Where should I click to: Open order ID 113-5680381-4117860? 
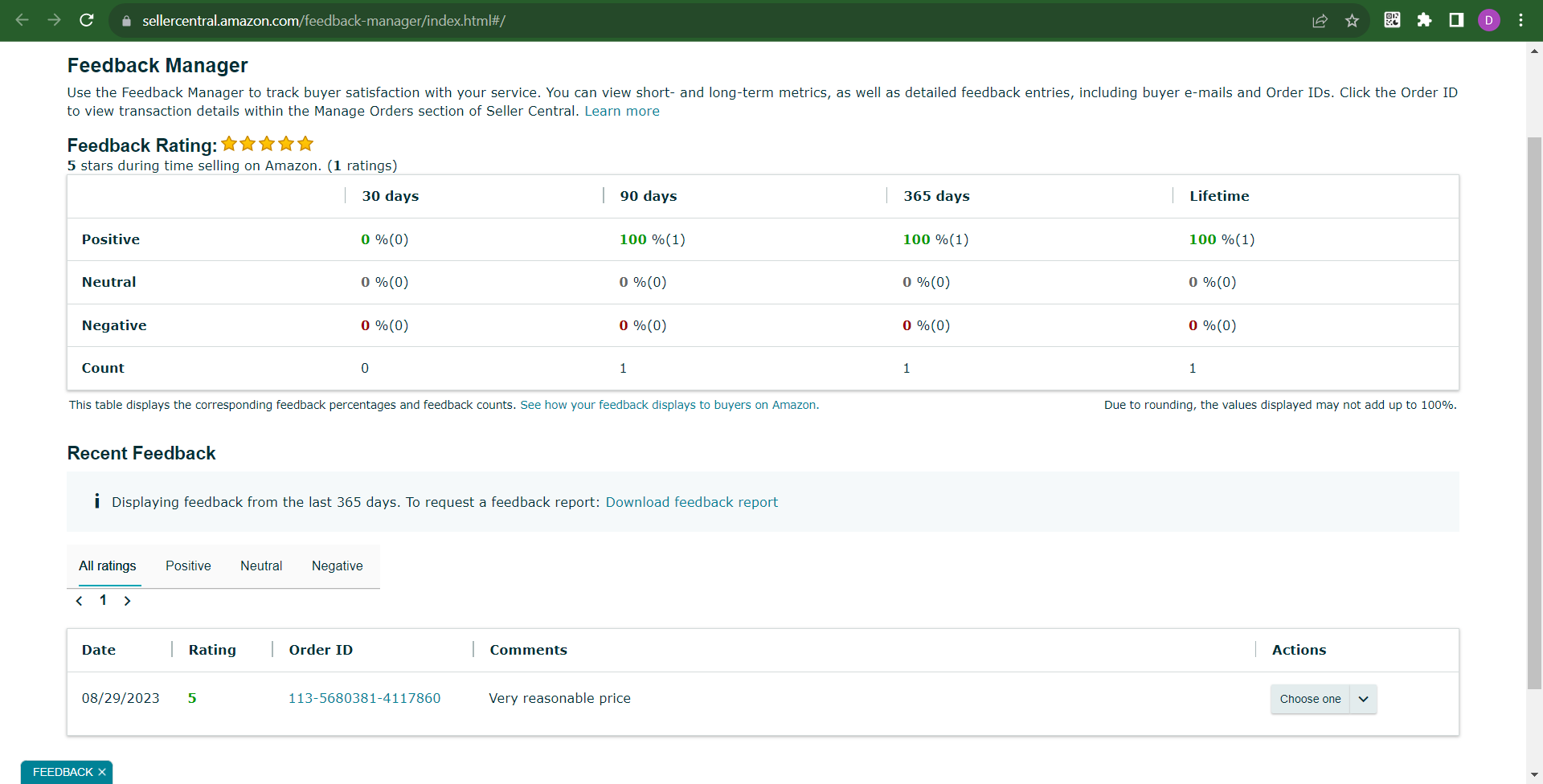(x=364, y=698)
